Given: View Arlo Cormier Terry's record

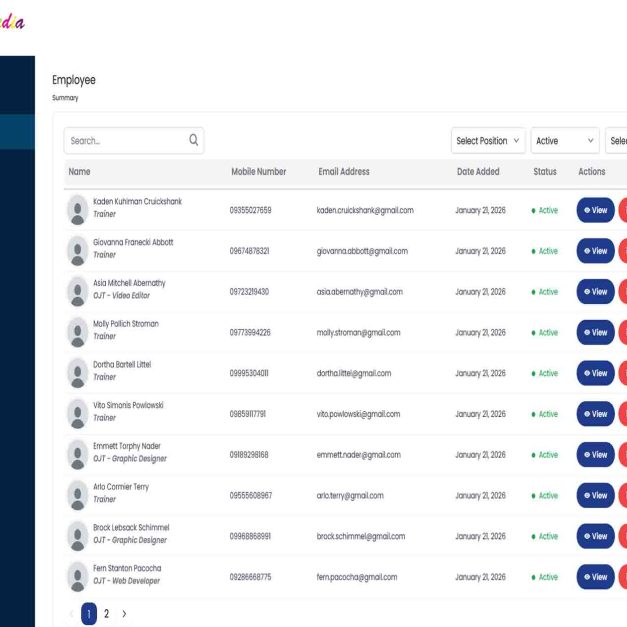Looking at the screenshot, I should point(595,495).
